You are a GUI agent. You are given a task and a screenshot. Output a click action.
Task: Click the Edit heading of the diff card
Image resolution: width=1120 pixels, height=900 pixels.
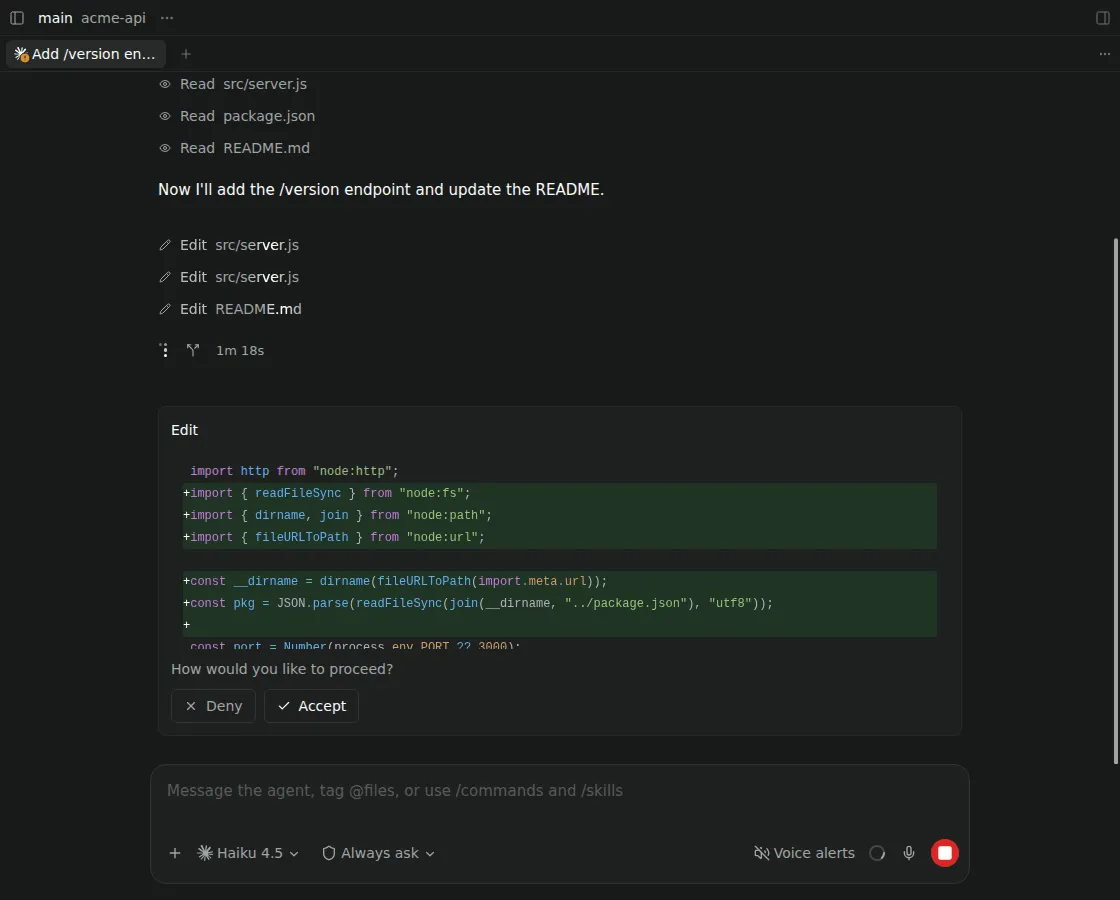pos(184,430)
